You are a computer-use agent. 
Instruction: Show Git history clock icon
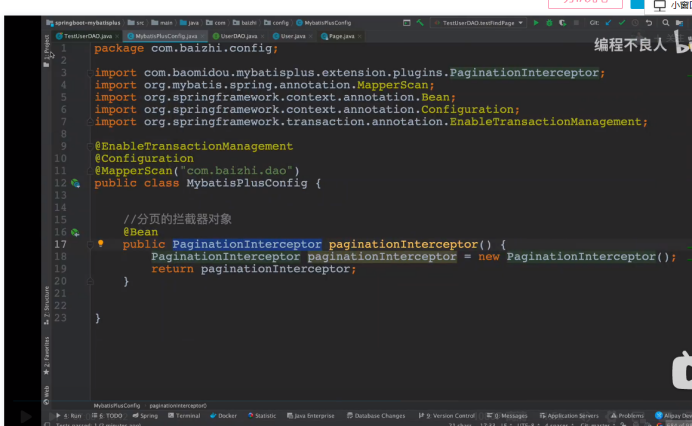point(635,23)
